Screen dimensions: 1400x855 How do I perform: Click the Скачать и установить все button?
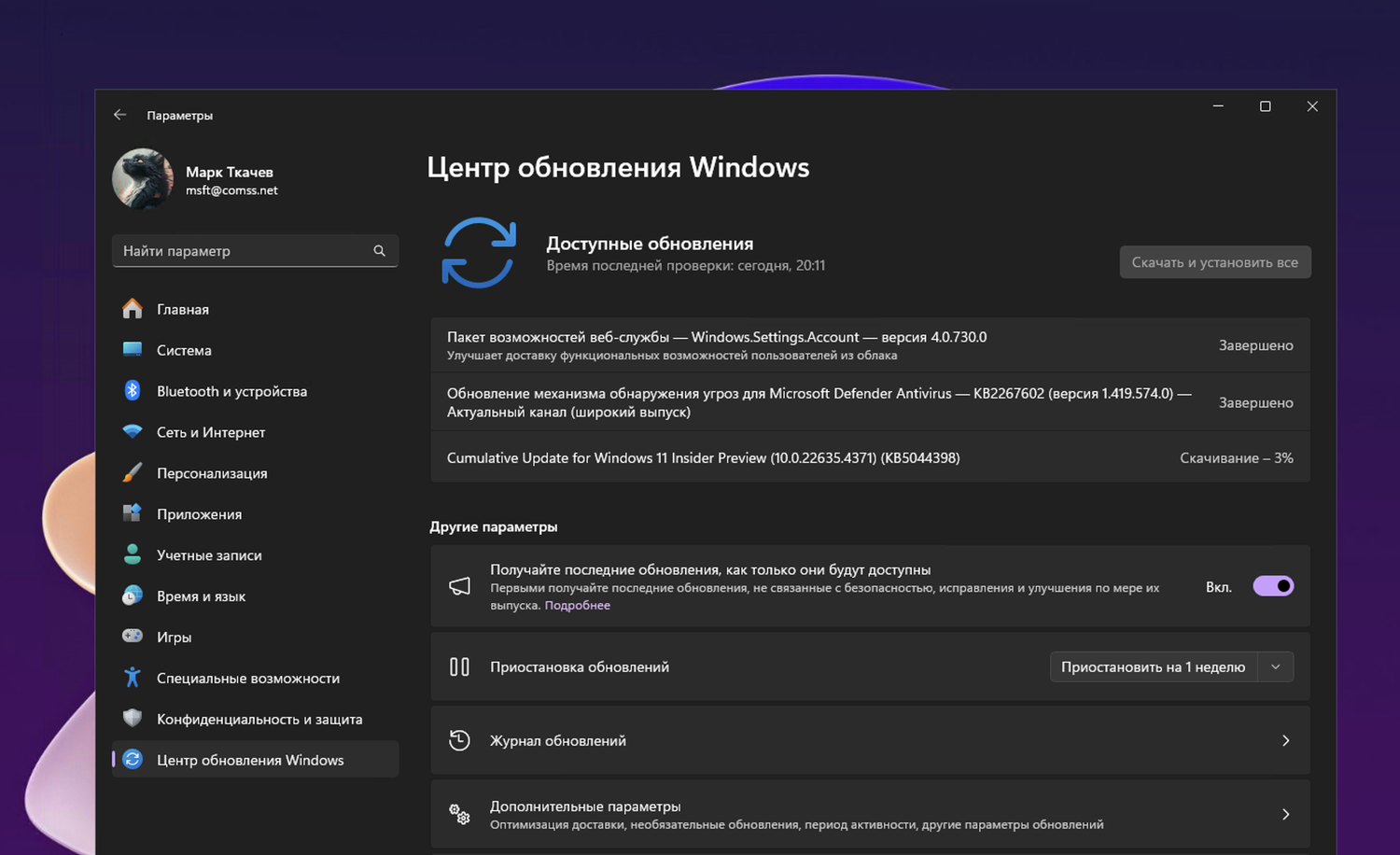1215,262
